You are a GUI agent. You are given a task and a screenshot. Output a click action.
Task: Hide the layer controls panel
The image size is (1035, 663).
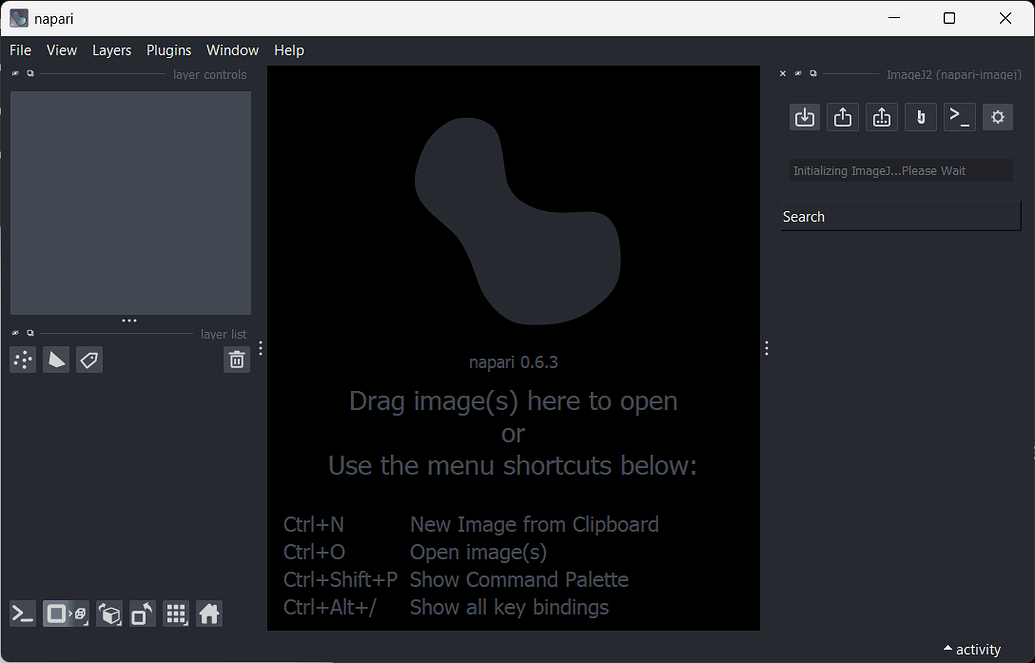15,73
